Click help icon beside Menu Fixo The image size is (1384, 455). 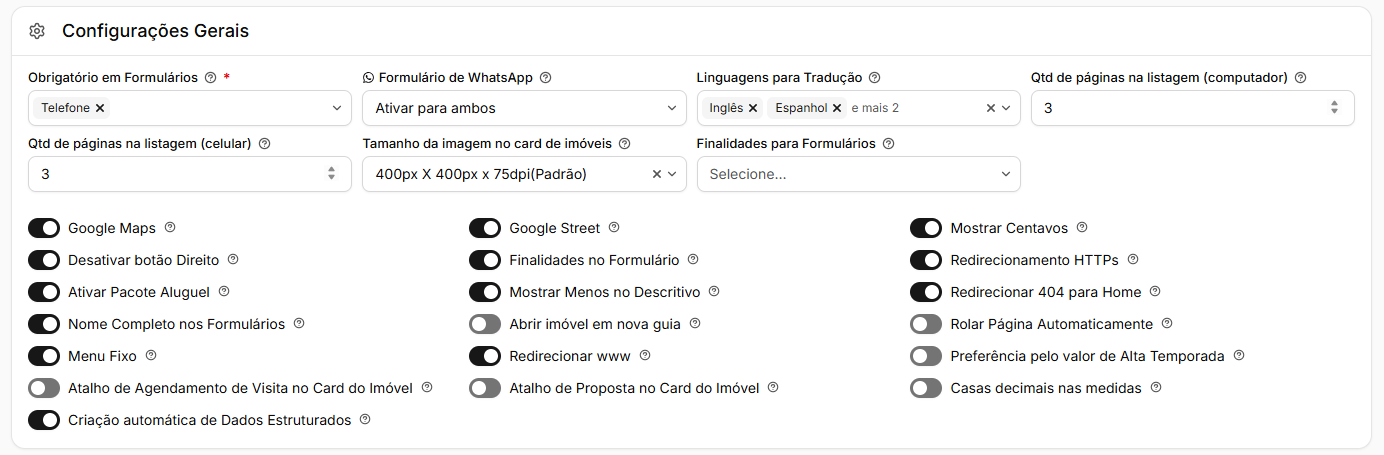click(x=150, y=356)
